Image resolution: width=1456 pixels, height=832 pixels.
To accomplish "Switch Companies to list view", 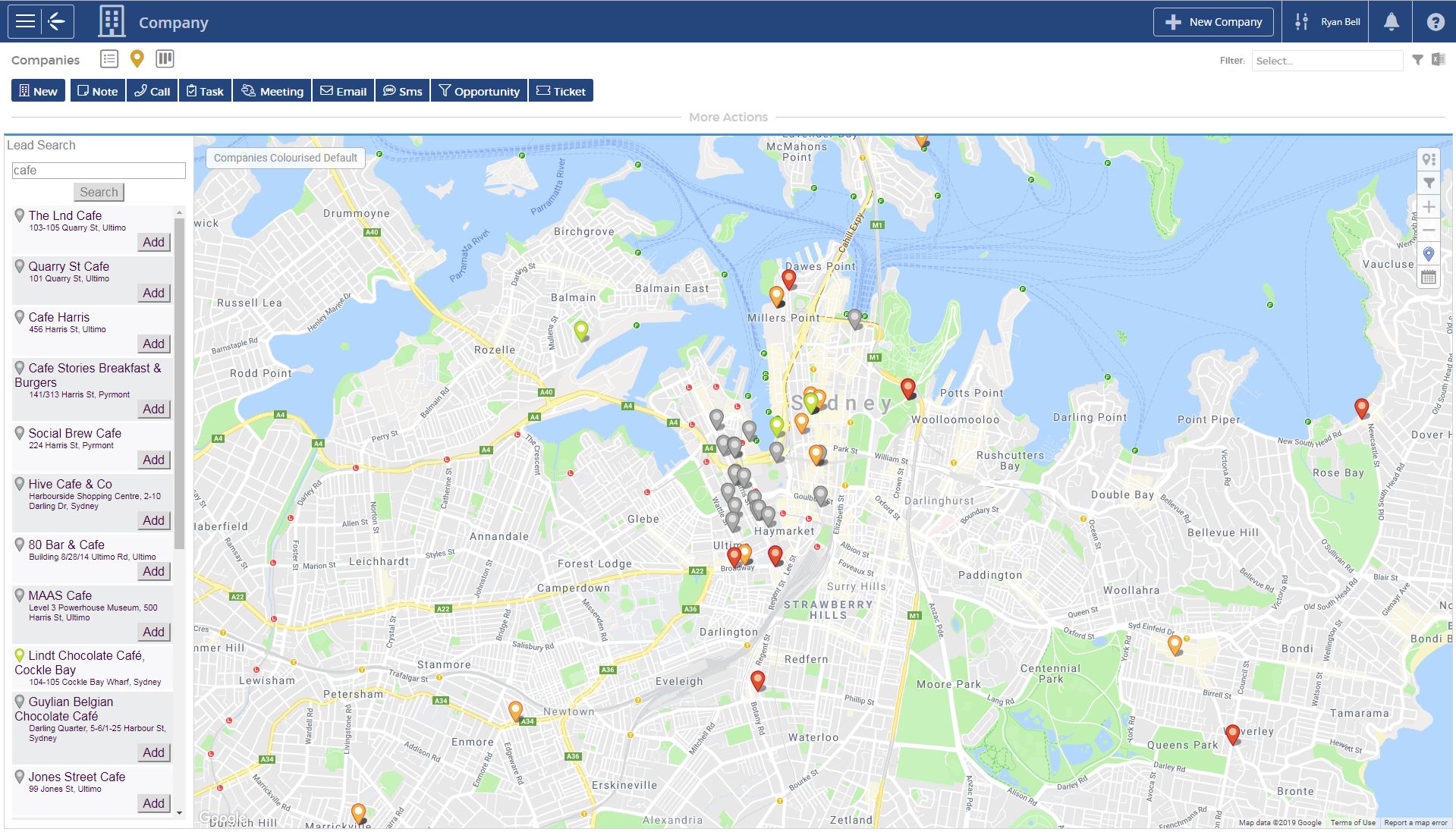I will pyautogui.click(x=109, y=59).
